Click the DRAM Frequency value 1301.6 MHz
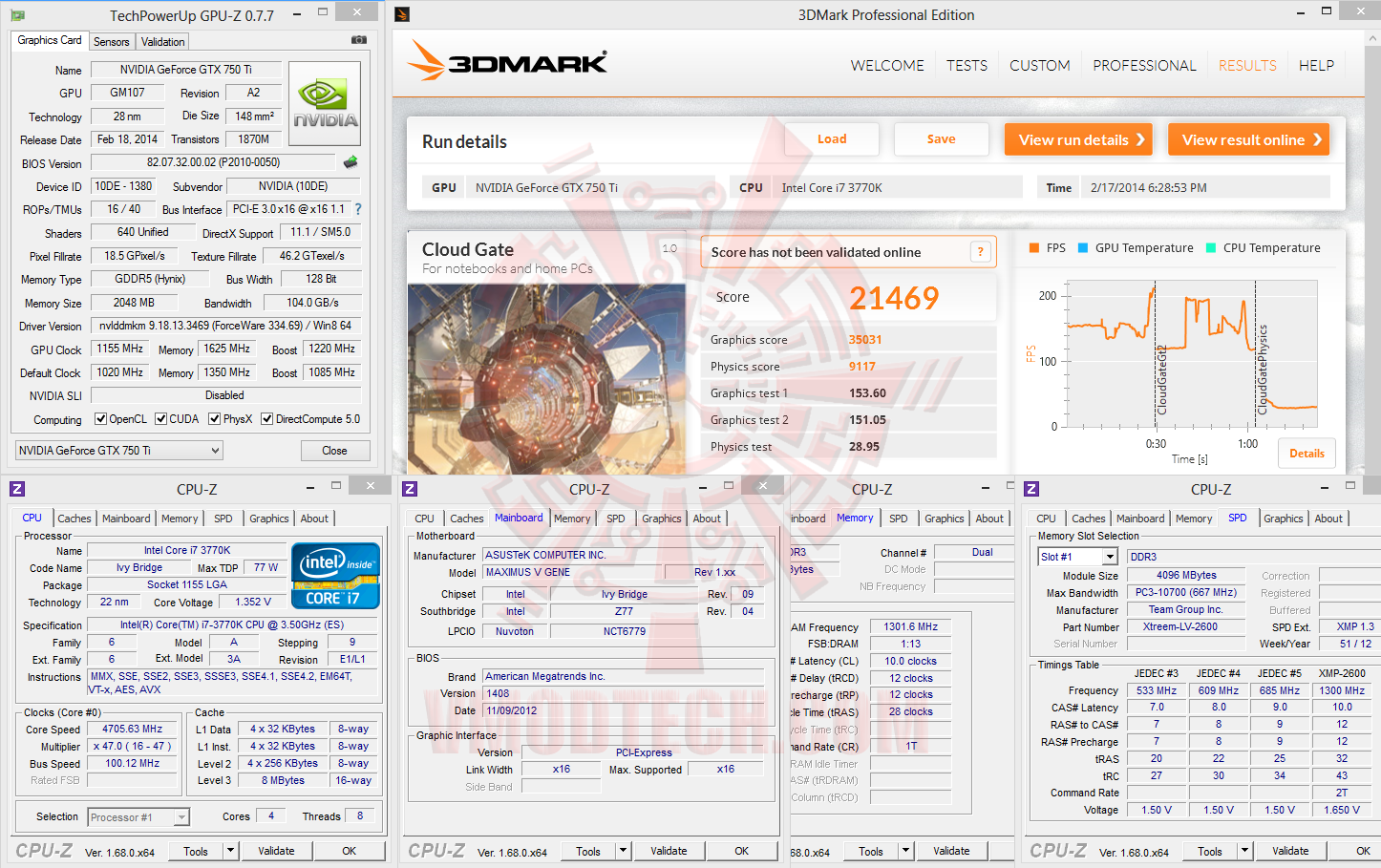1381x868 pixels. 910,627
